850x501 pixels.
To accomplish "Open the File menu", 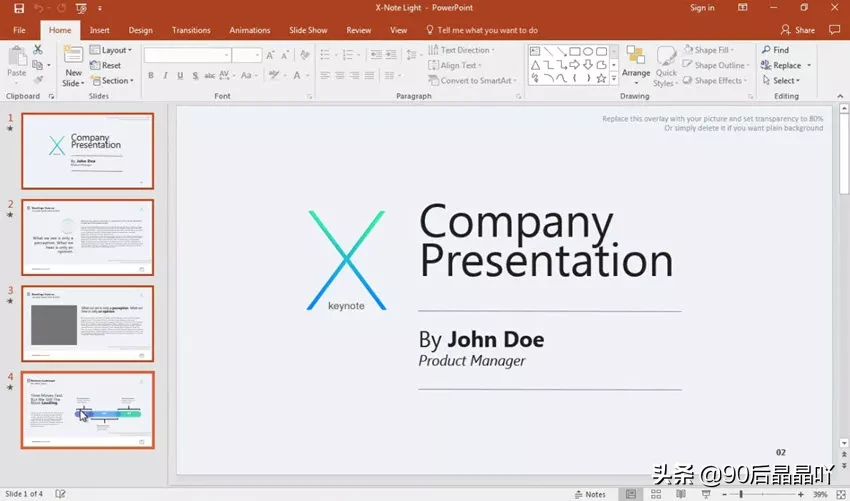I will pyautogui.click(x=20, y=30).
